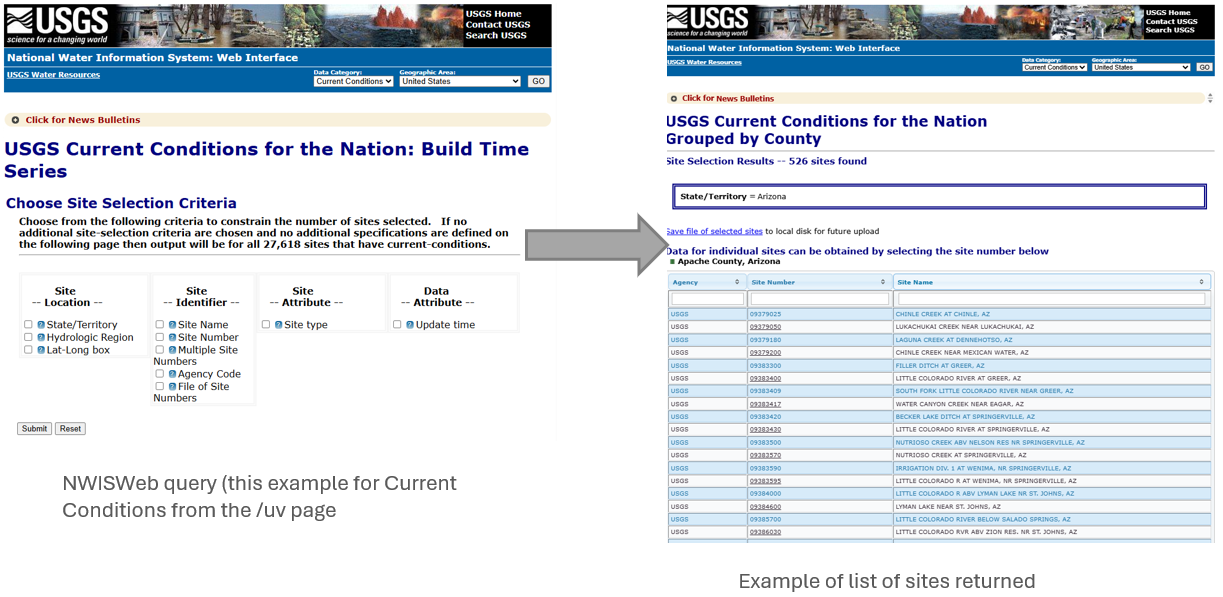This screenshot has height=597, width=1223.
Task: Open site number 09383400
Action: (x=766, y=378)
